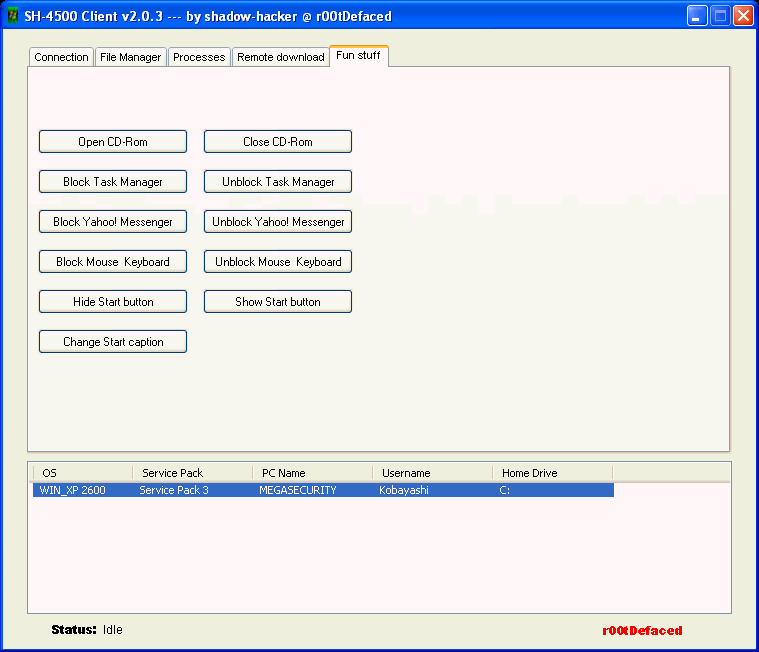
Task: Click the Change Start caption button
Action: click(113, 342)
